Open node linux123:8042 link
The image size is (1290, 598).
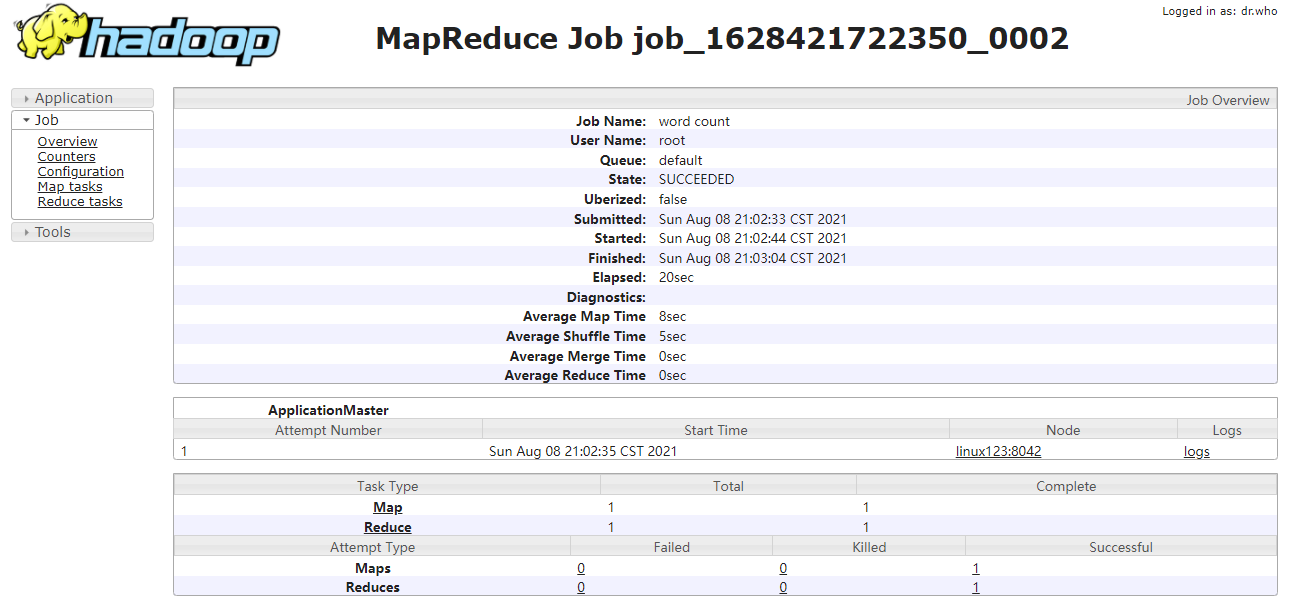coord(998,451)
